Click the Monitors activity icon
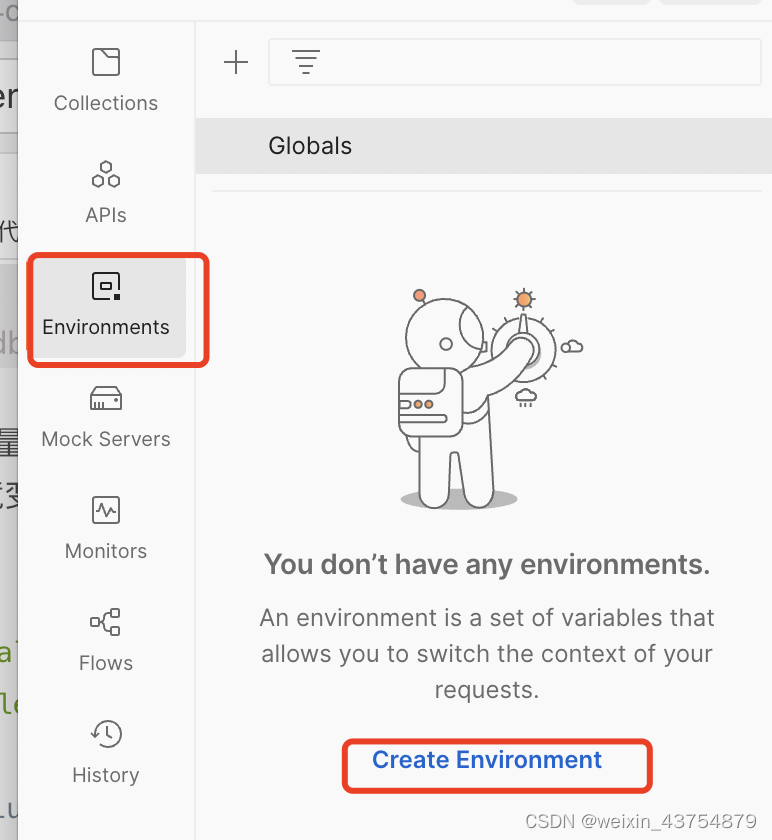This screenshot has width=772, height=840. [106, 510]
